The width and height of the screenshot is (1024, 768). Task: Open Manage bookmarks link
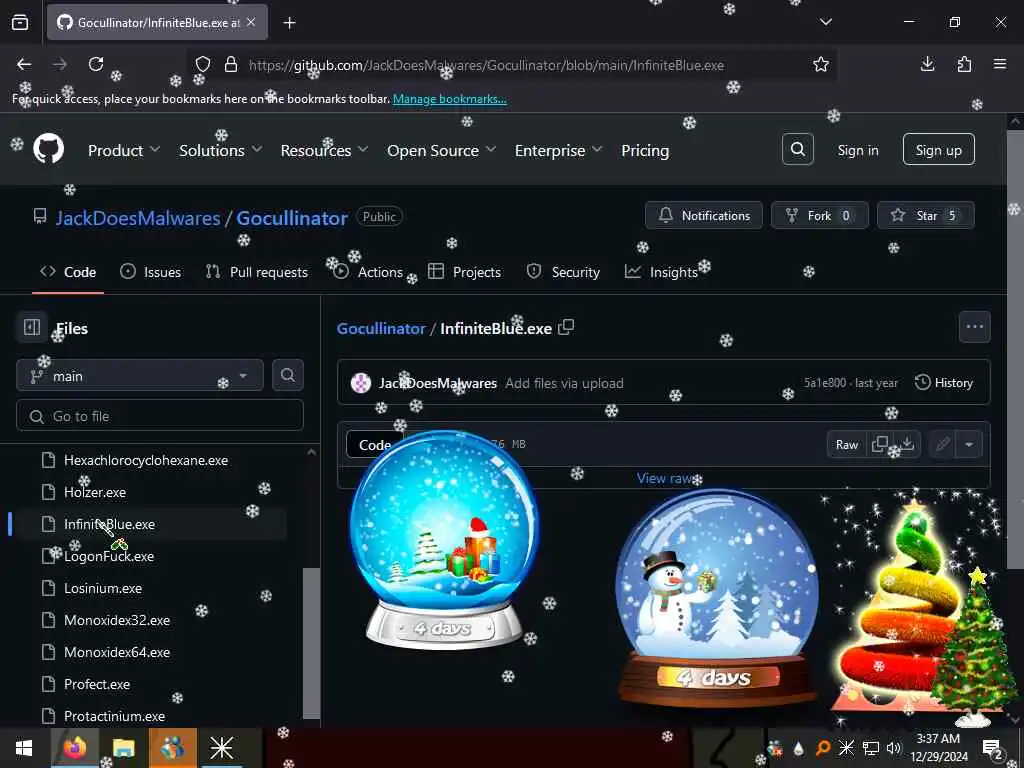coord(449,99)
